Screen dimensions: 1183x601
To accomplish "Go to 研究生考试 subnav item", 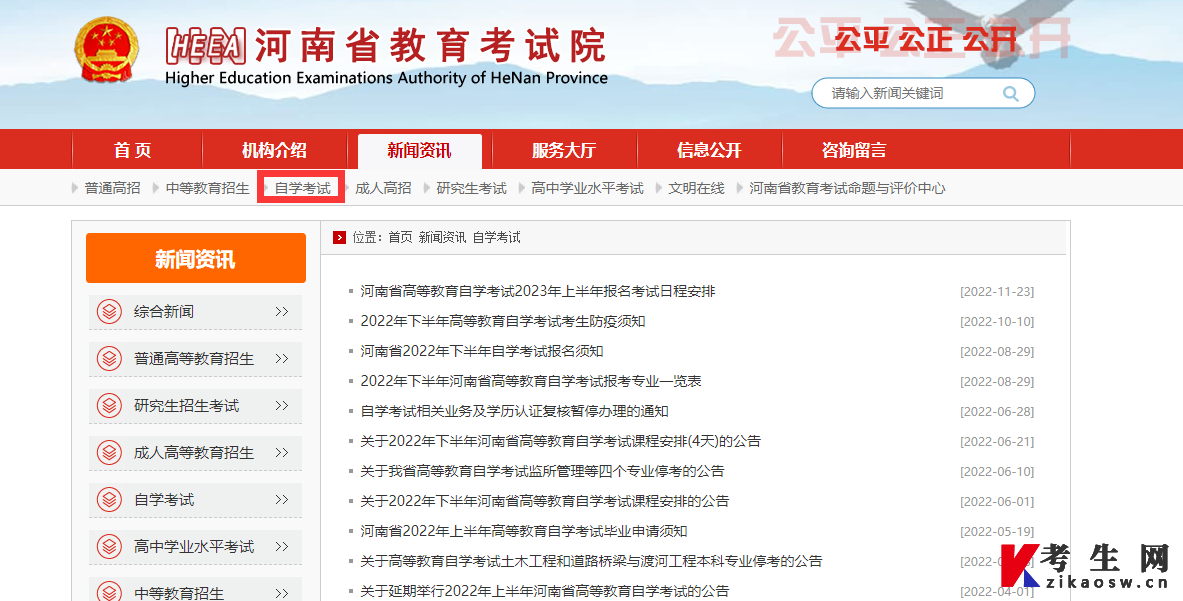I will coord(472,189).
